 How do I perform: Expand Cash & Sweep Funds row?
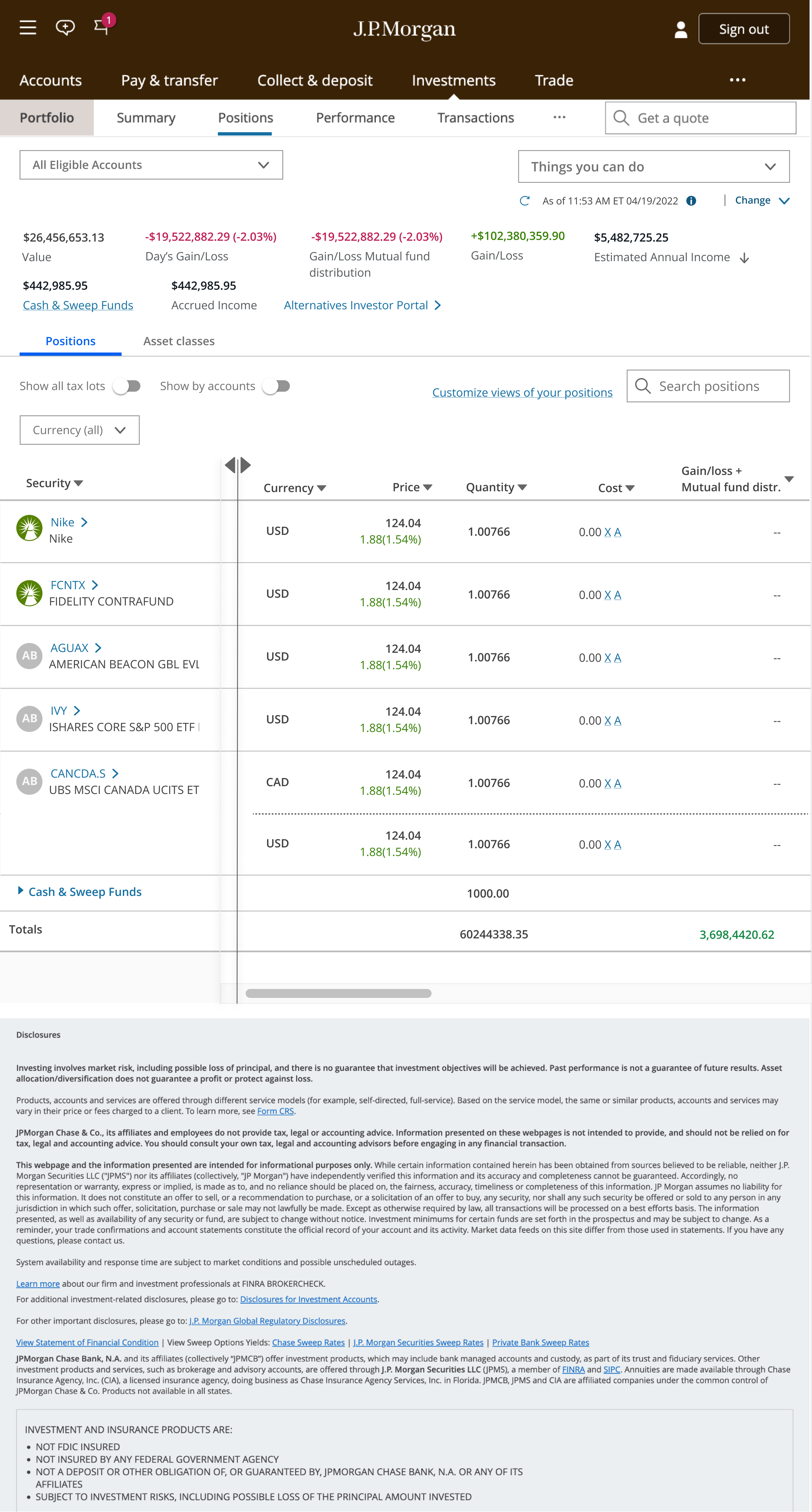coord(21,890)
